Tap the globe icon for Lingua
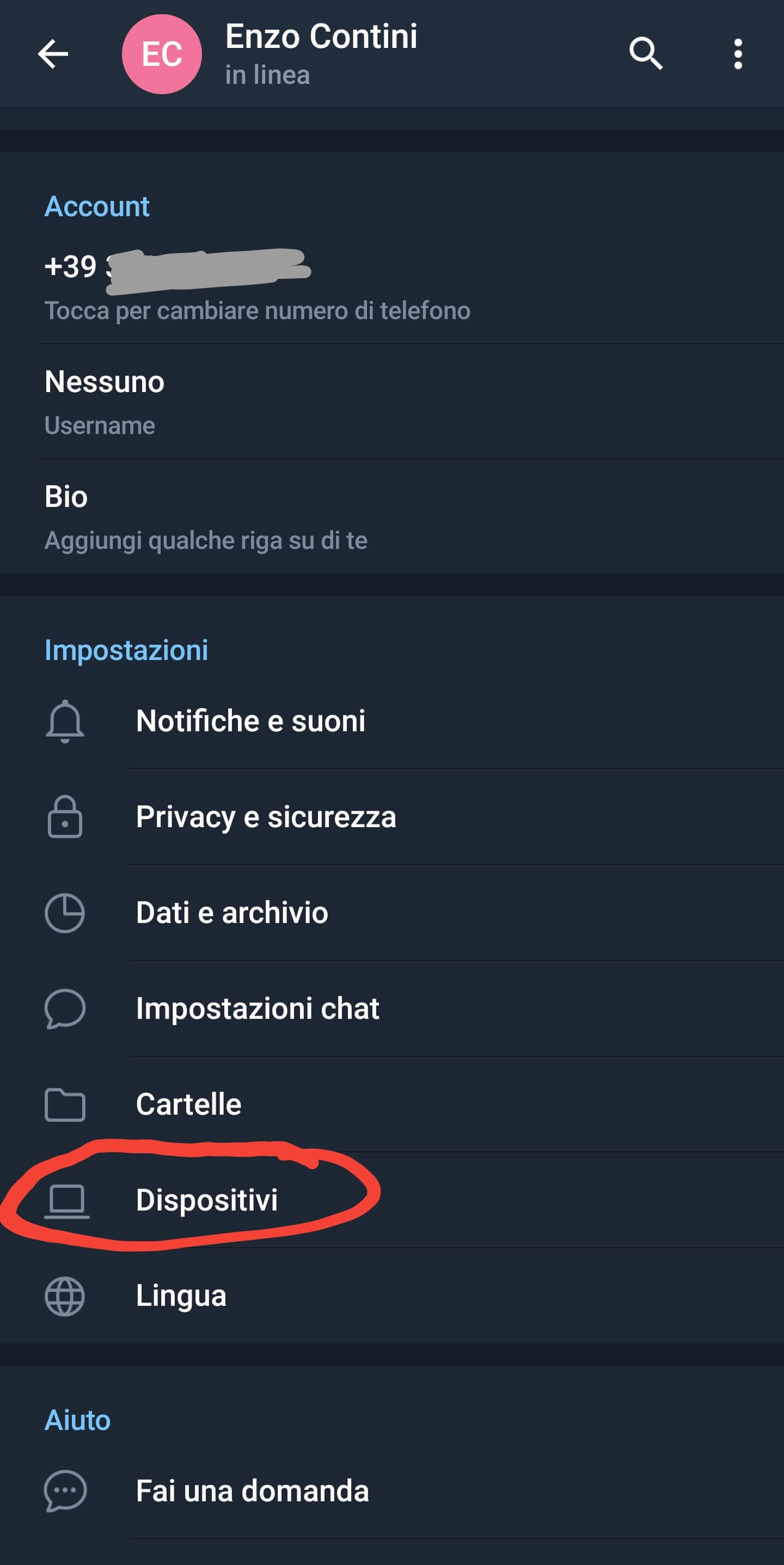The height and width of the screenshot is (1565, 784). 65,1296
